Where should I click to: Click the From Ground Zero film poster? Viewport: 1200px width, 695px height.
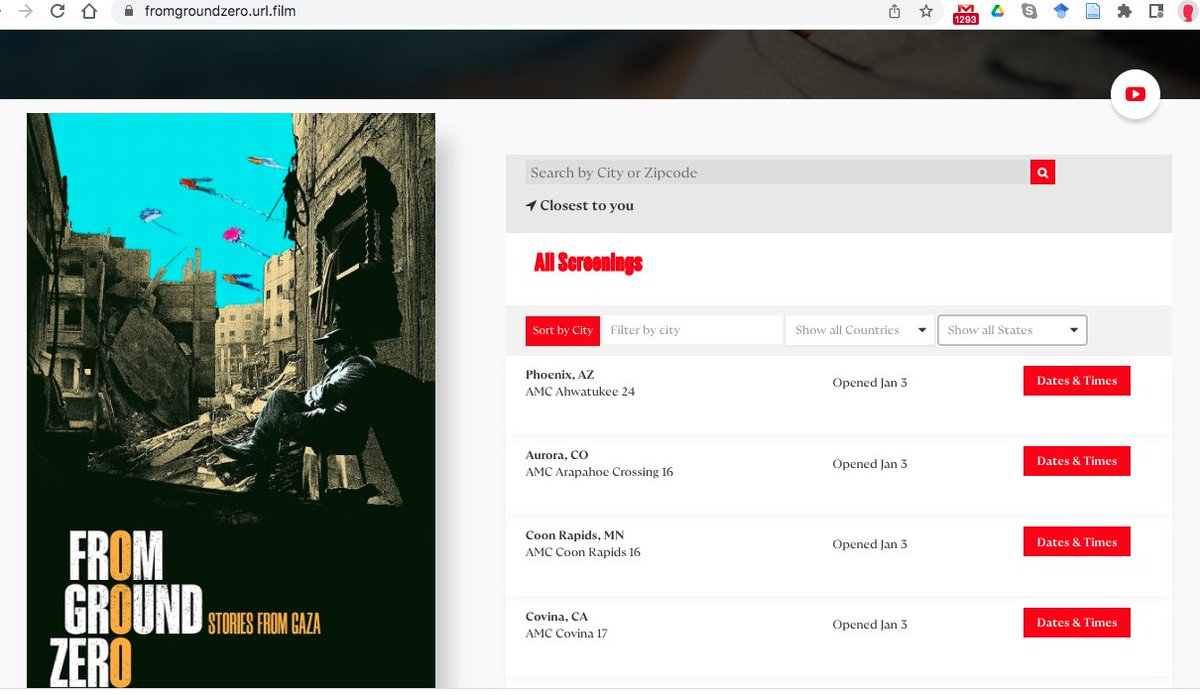click(231, 400)
